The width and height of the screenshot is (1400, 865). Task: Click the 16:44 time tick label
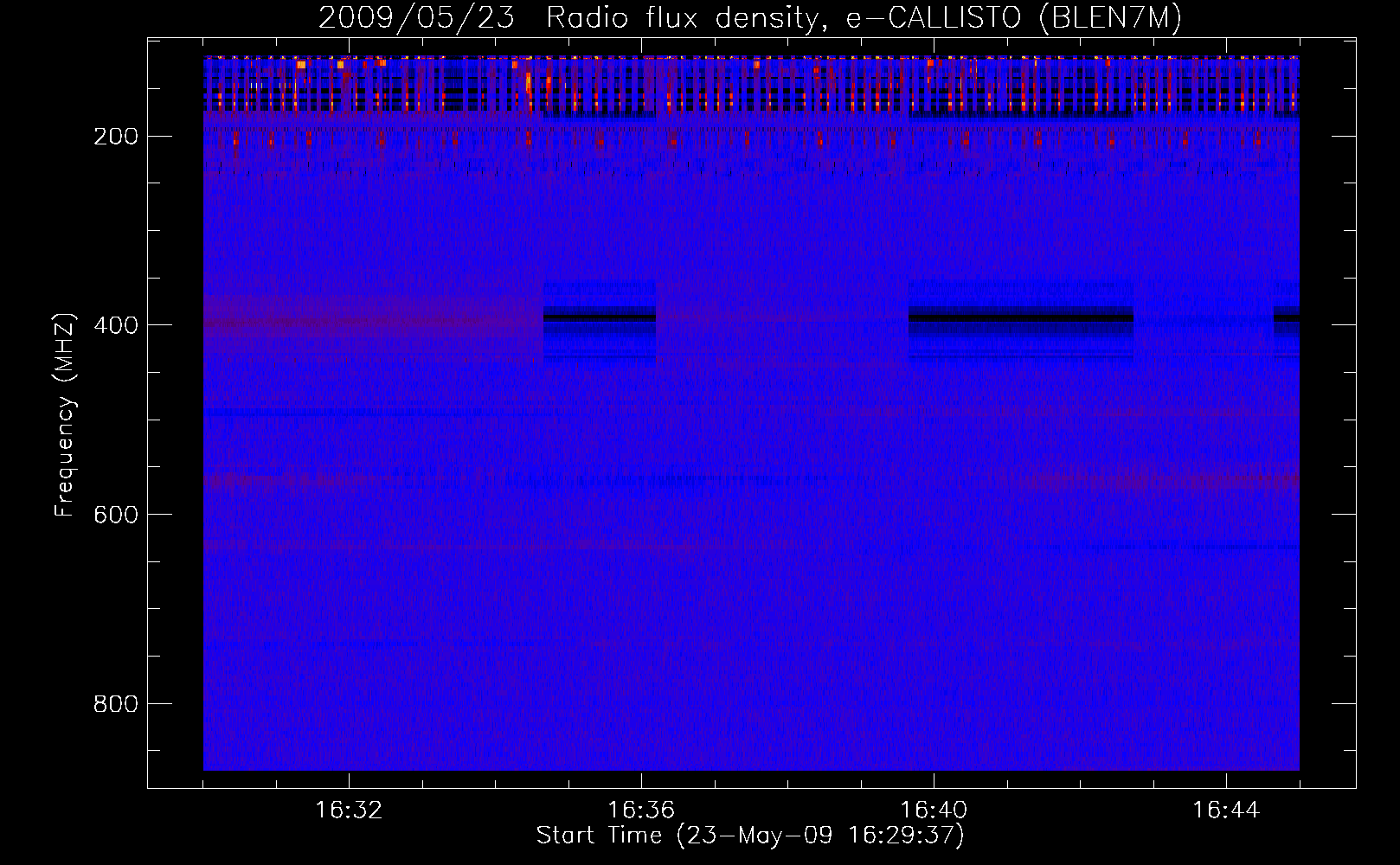1226,811
